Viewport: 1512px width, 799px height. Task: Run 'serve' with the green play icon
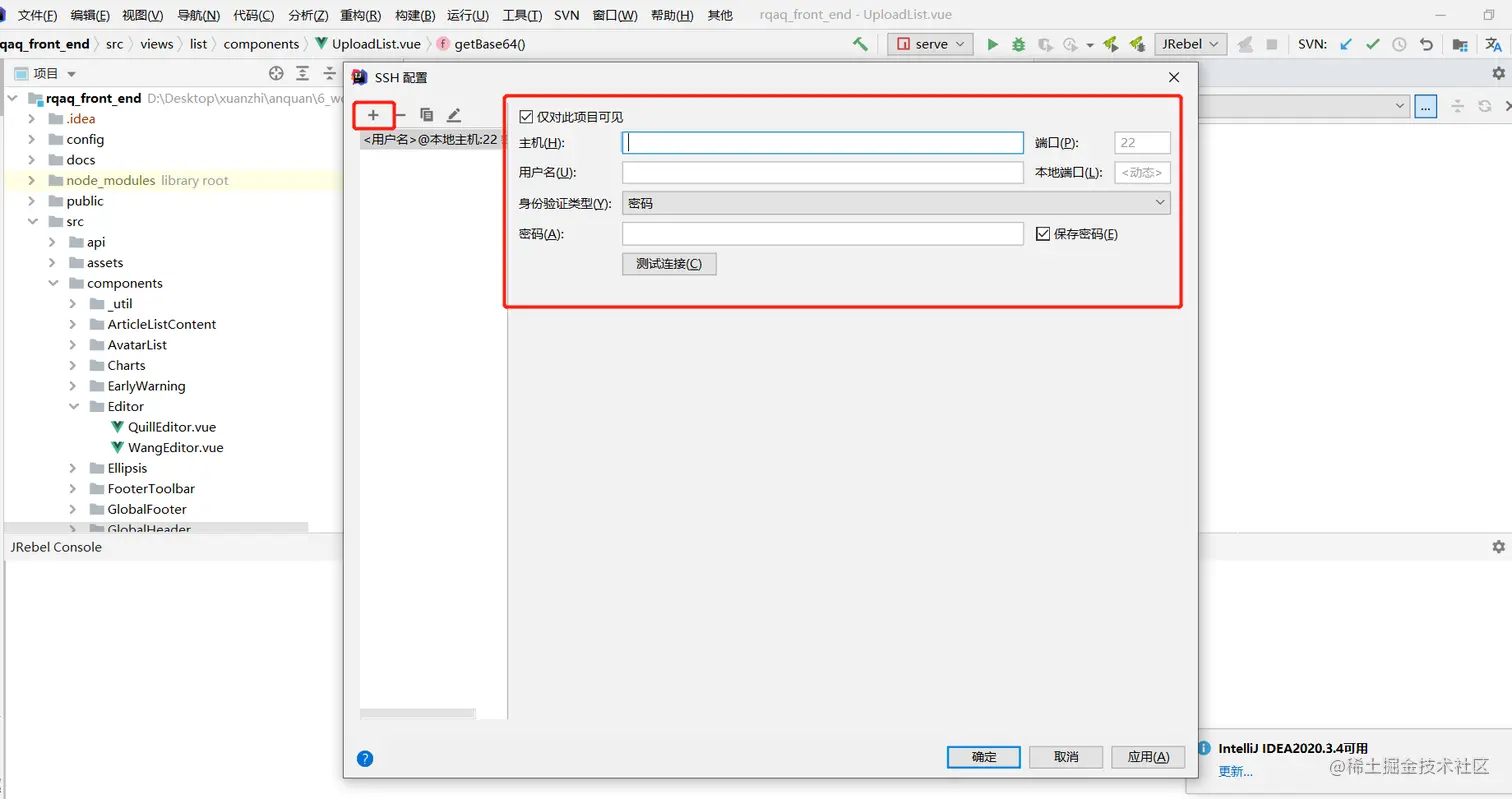993,44
